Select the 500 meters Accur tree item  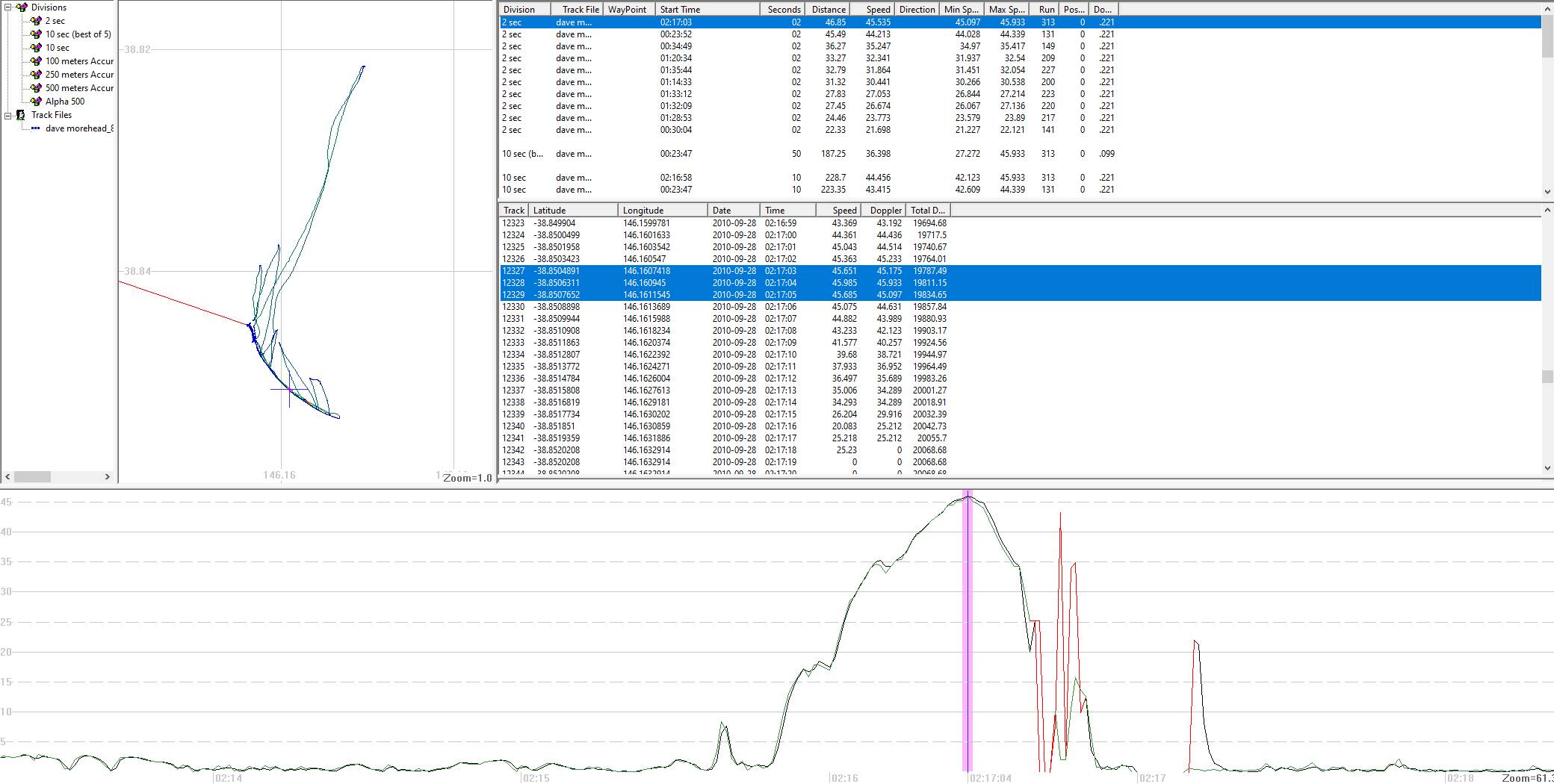pos(79,88)
